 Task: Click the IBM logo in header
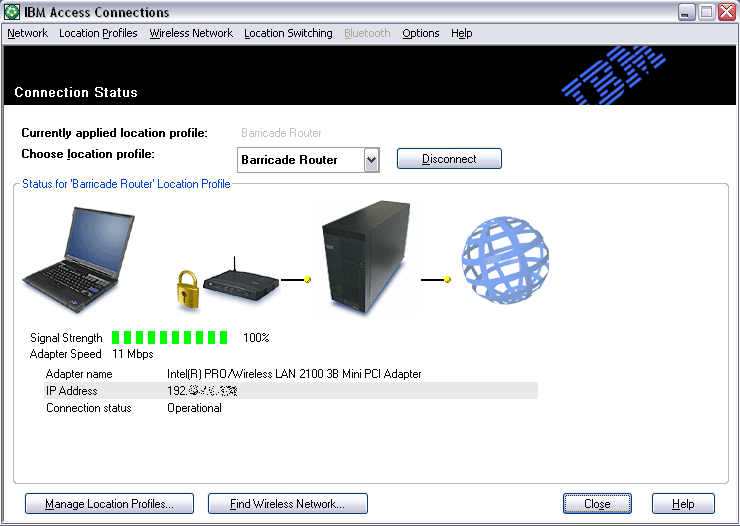(614, 75)
